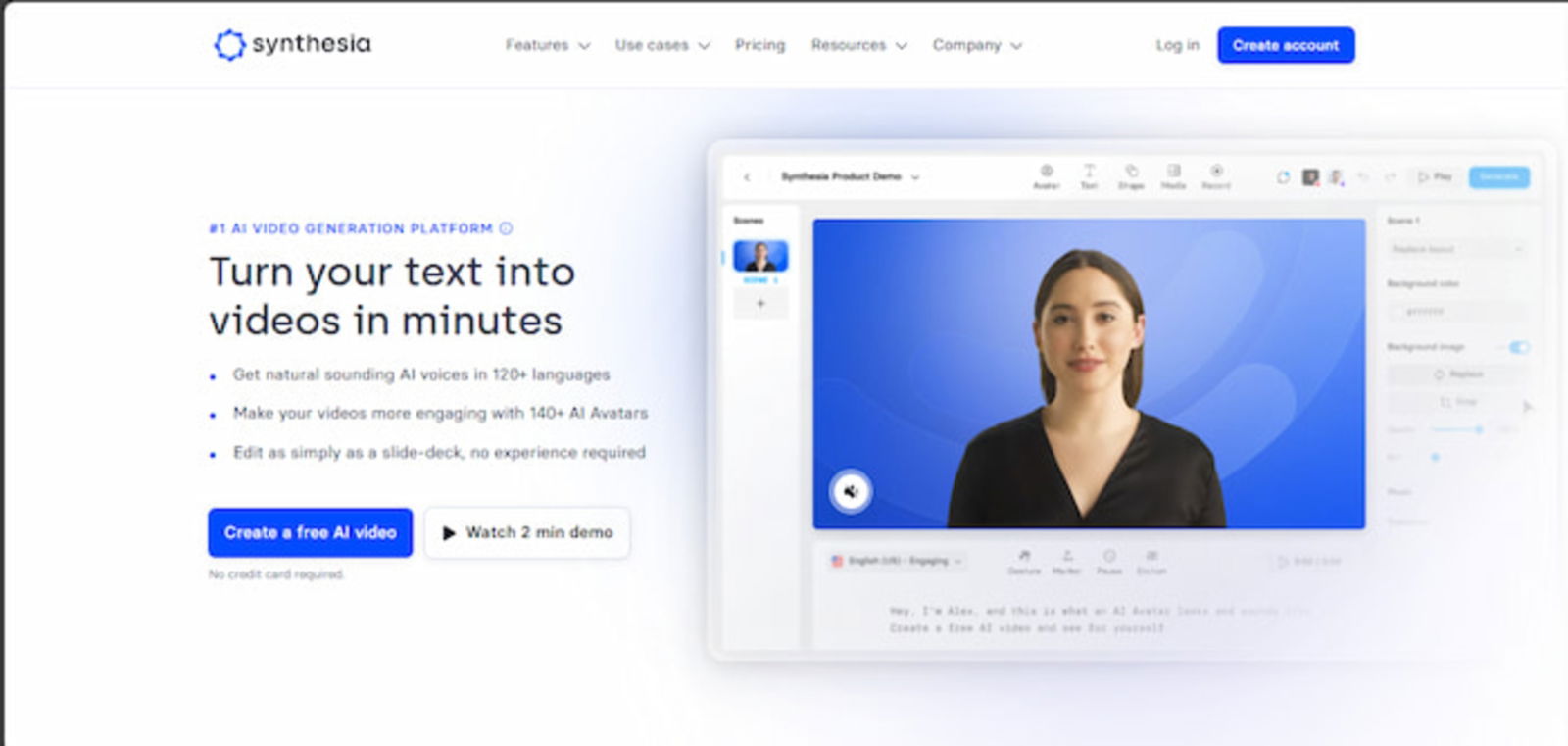The width and height of the screenshot is (1568, 746).
Task: Click the light collaborator avatar icon
Action: 1336,177
